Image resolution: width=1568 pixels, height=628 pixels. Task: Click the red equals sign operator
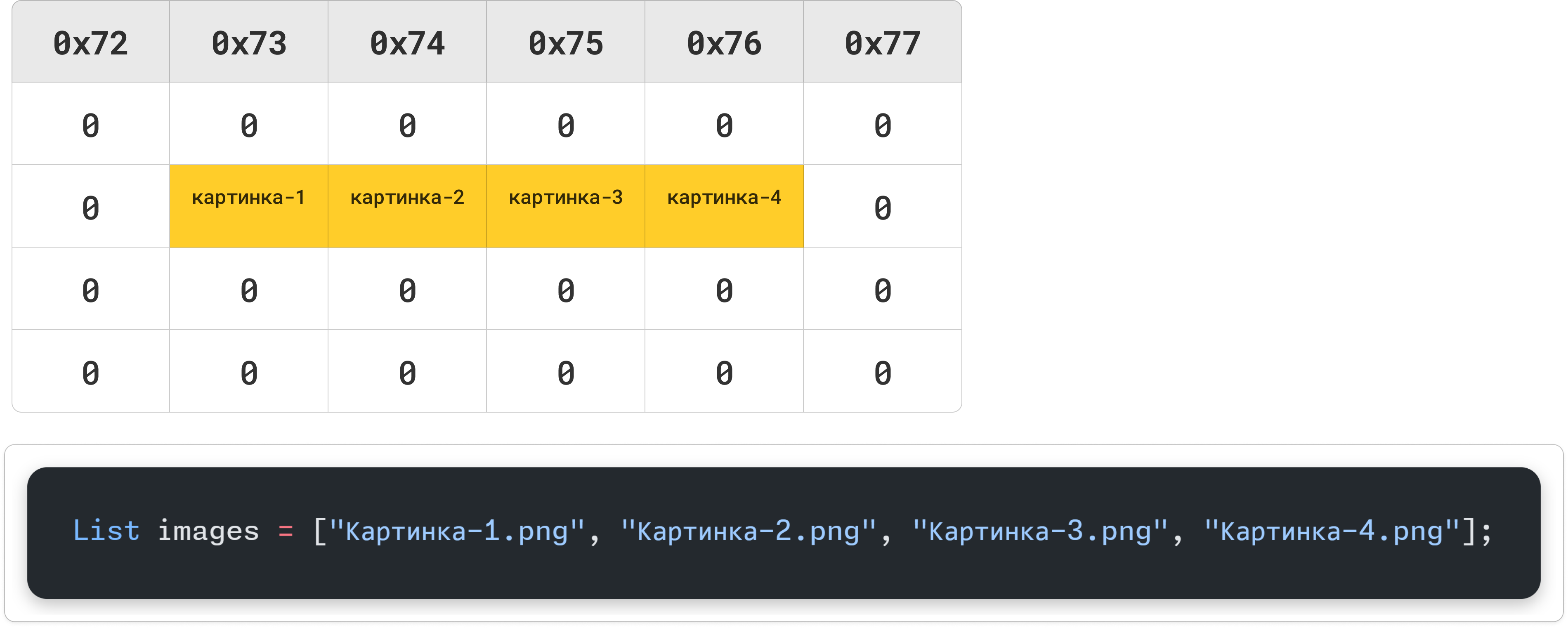pos(286,531)
